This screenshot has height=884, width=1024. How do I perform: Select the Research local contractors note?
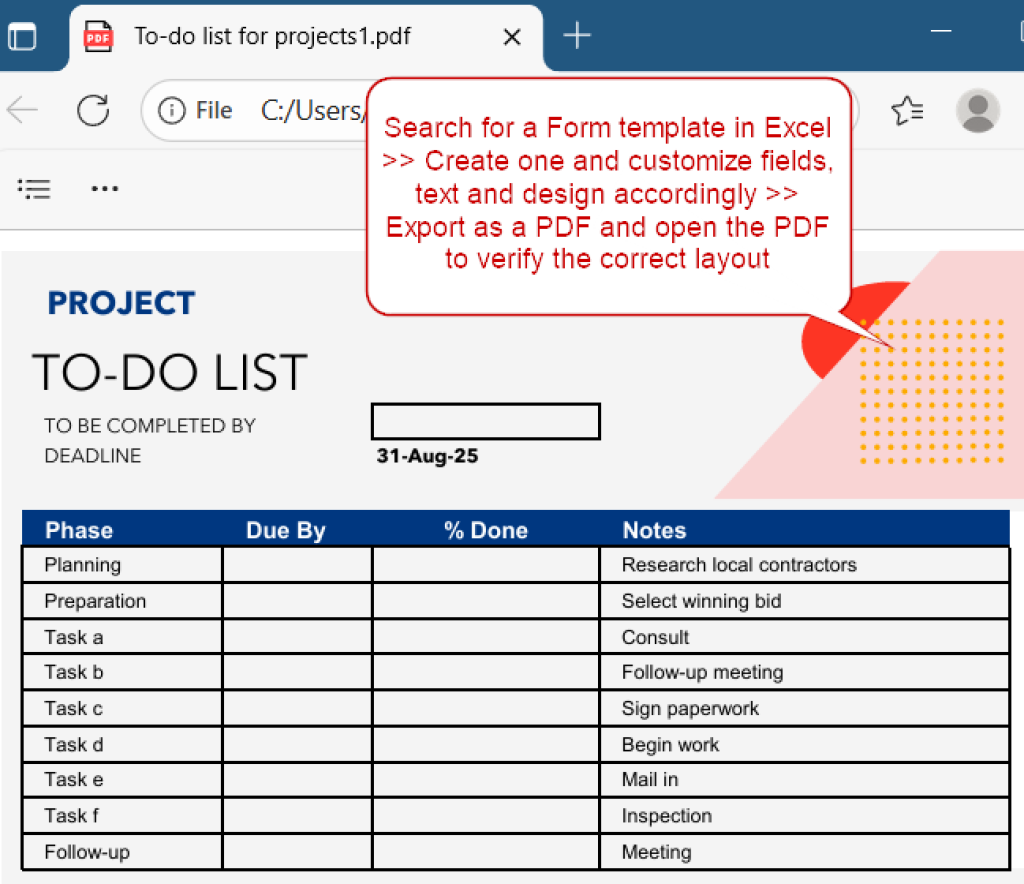(739, 565)
